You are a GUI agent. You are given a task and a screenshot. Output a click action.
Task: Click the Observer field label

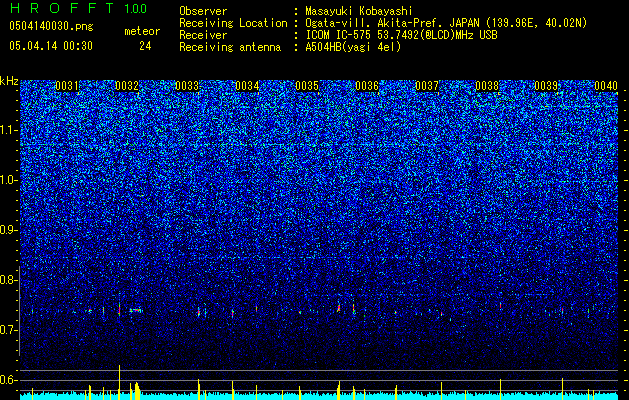point(203,11)
